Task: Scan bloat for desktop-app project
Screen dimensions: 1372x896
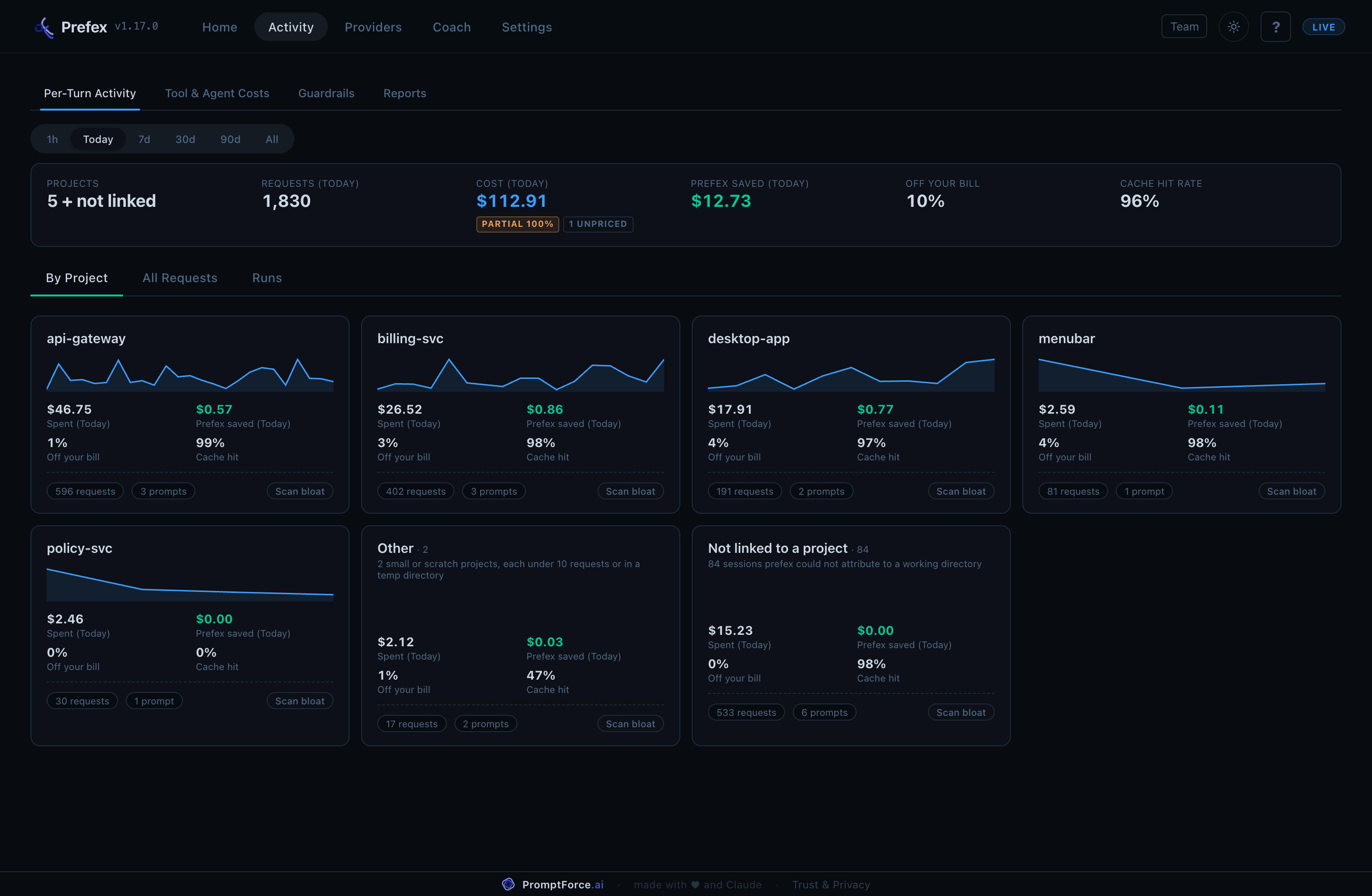Action: tap(960, 491)
